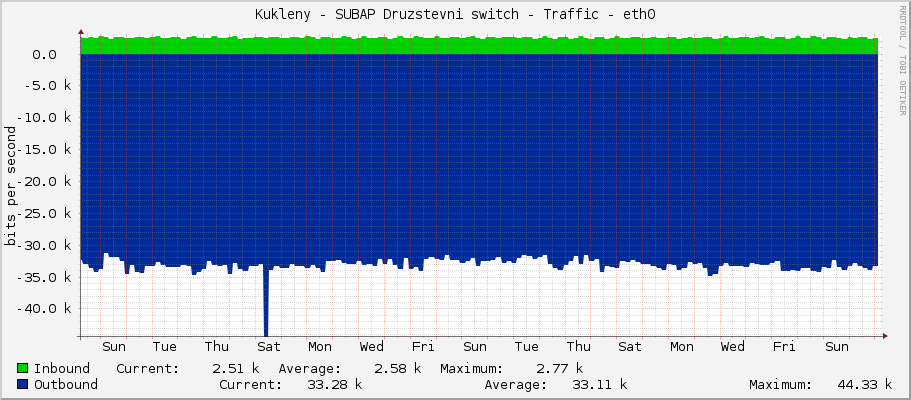Select the 'Inbound' legend label
Screen dimensions: 911x400
click(62, 369)
